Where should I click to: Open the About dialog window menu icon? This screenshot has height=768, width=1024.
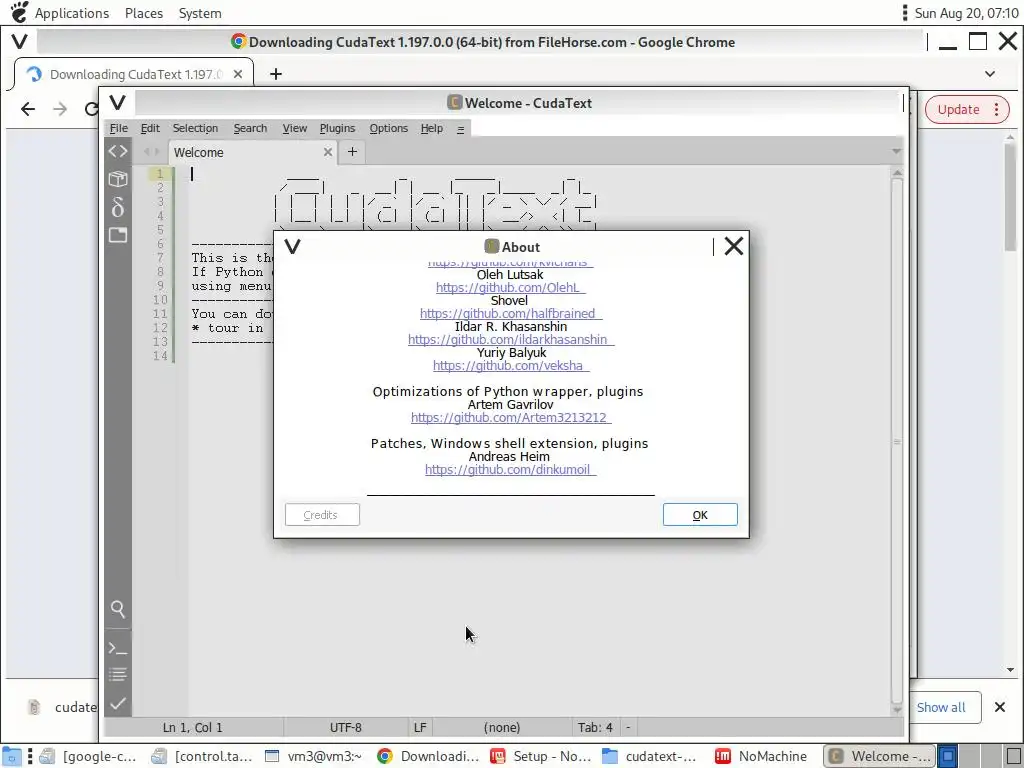click(x=293, y=246)
